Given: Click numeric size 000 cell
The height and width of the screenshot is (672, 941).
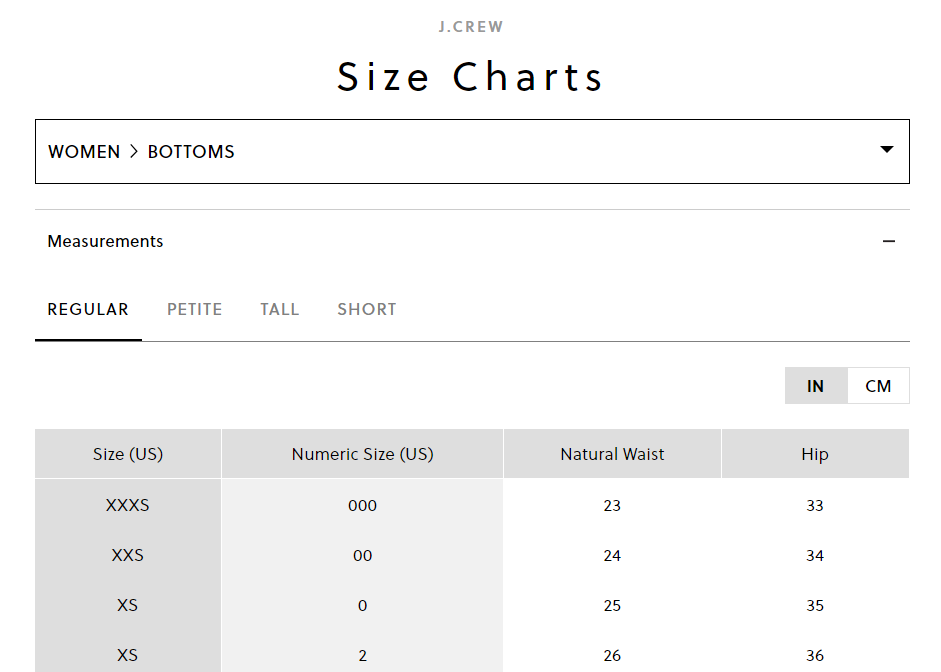Looking at the screenshot, I should (x=362, y=505).
